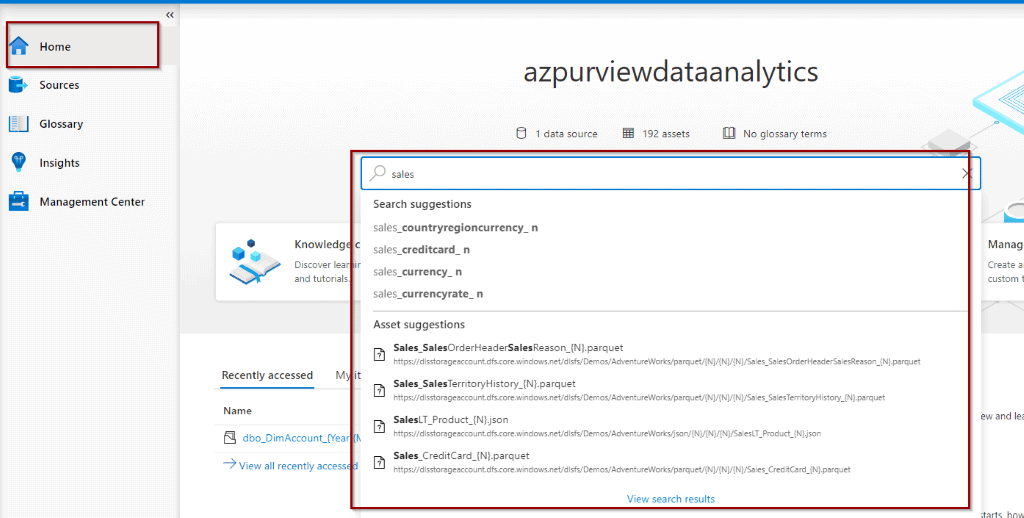Open asset SalesLT_Product_{N}.json
1024x518 pixels.
tap(451, 419)
